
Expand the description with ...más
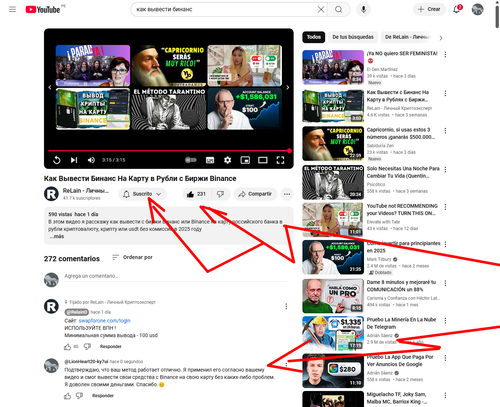tap(57, 236)
